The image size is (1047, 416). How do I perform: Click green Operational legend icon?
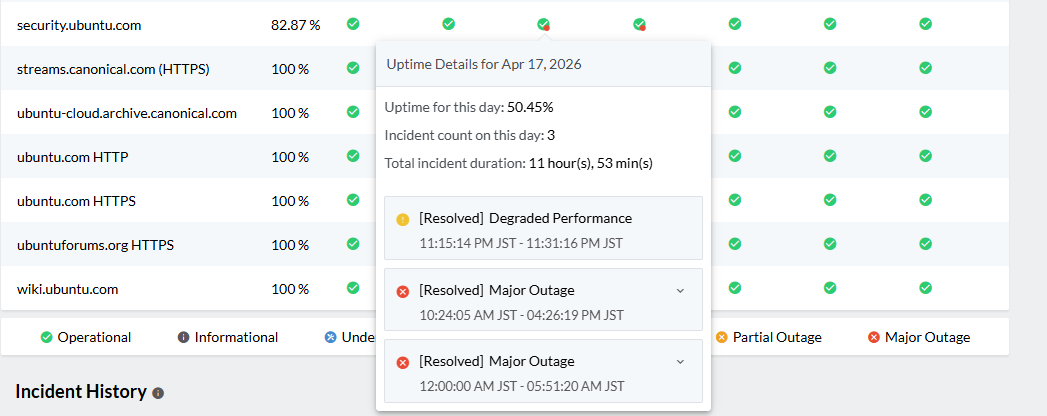[x=46, y=338]
